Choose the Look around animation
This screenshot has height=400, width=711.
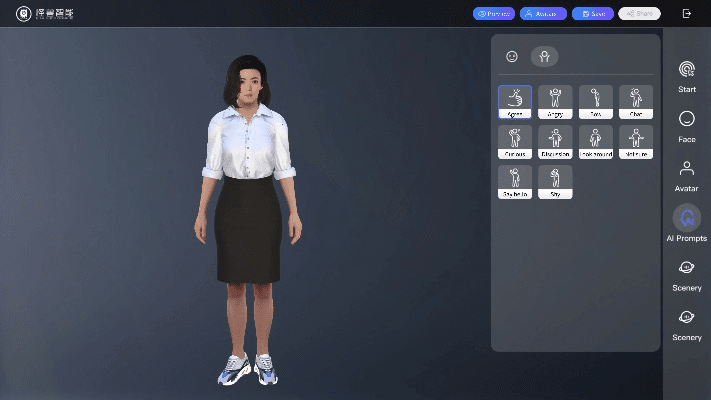pos(595,141)
